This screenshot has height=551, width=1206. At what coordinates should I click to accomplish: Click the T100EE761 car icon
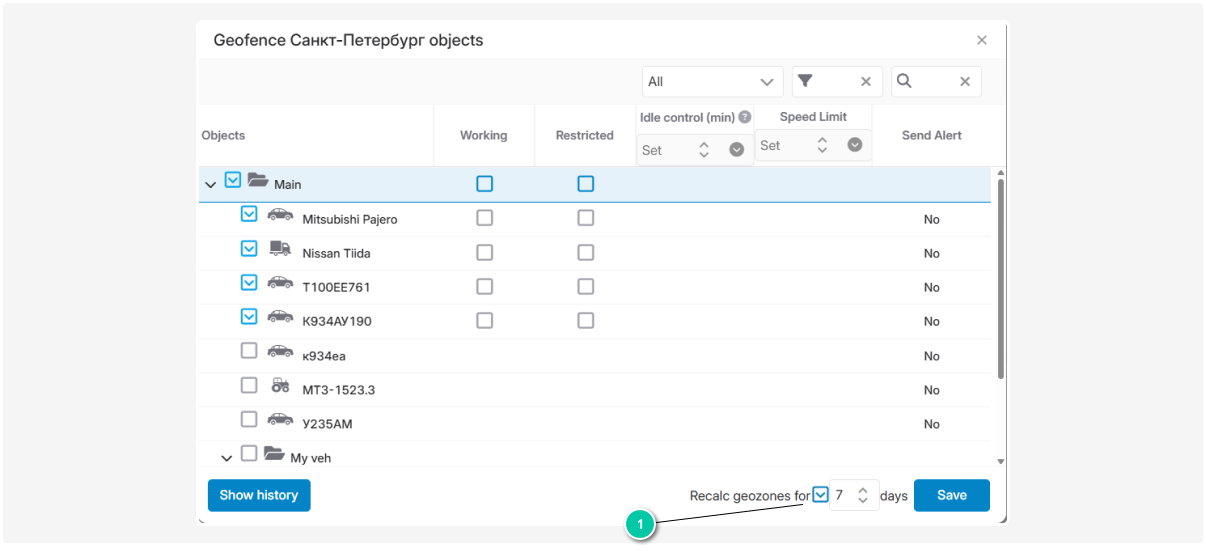point(280,283)
